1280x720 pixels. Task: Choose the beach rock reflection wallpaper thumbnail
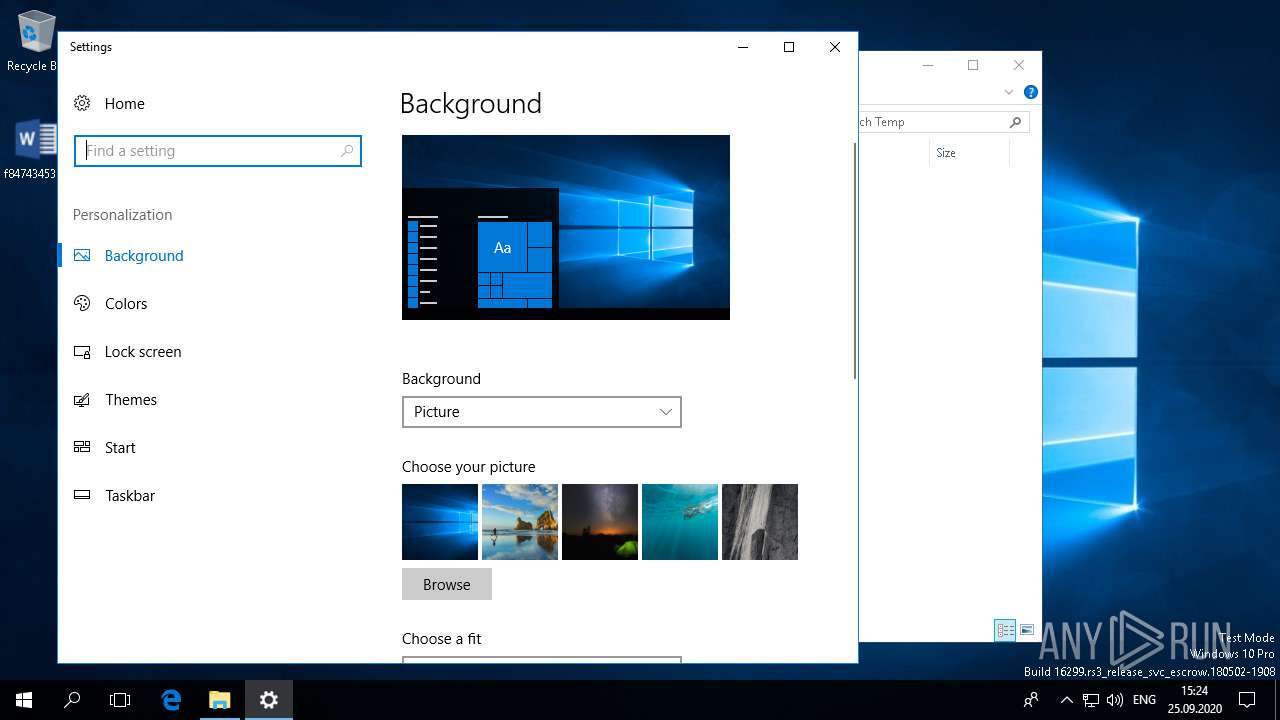(520, 522)
